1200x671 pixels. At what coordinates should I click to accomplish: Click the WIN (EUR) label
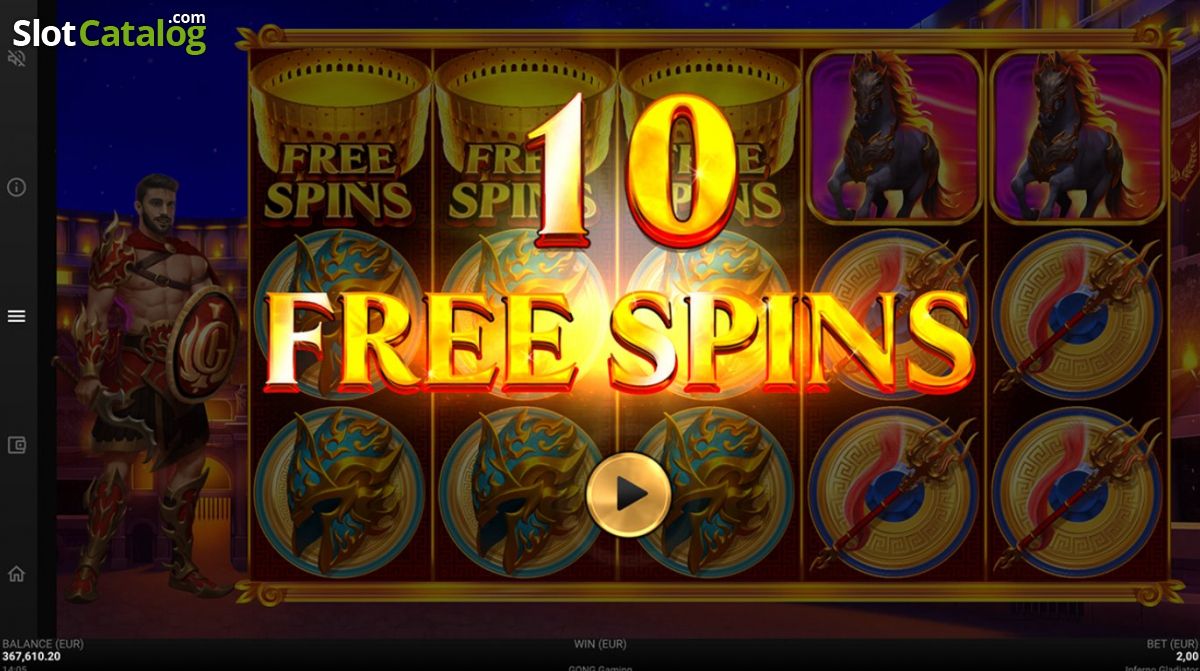600,645
